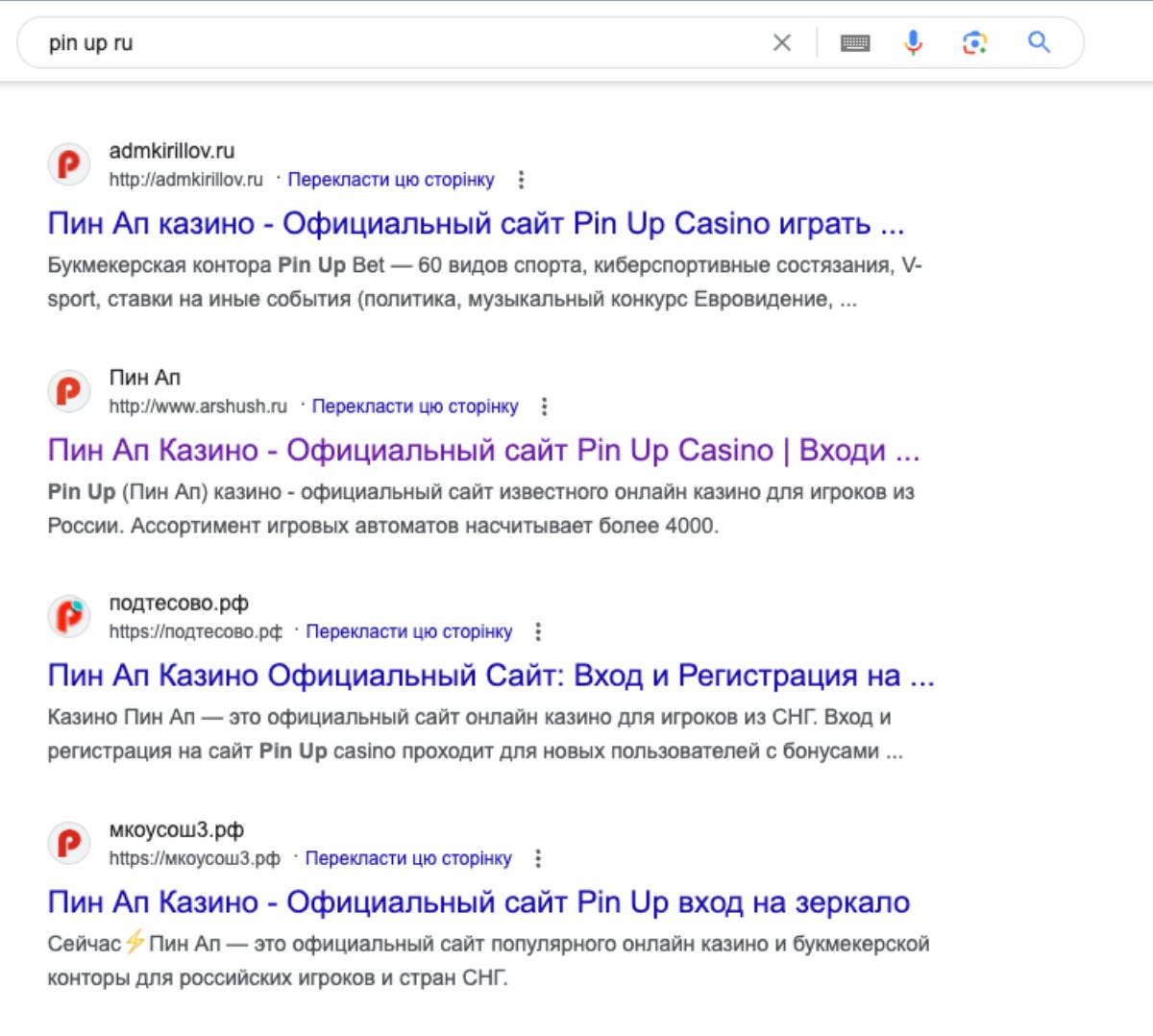Click the мкоусош3.рф result favicon
The height and width of the screenshot is (1036, 1153).
[69, 843]
